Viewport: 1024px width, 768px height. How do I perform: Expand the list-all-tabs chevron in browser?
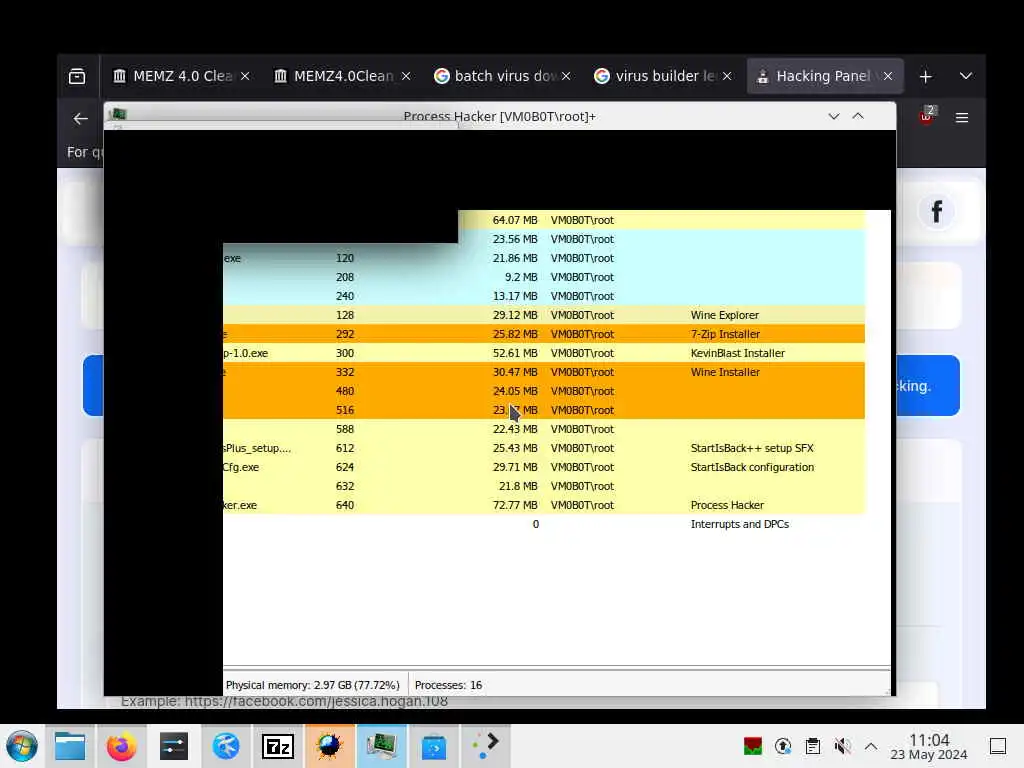(x=965, y=76)
